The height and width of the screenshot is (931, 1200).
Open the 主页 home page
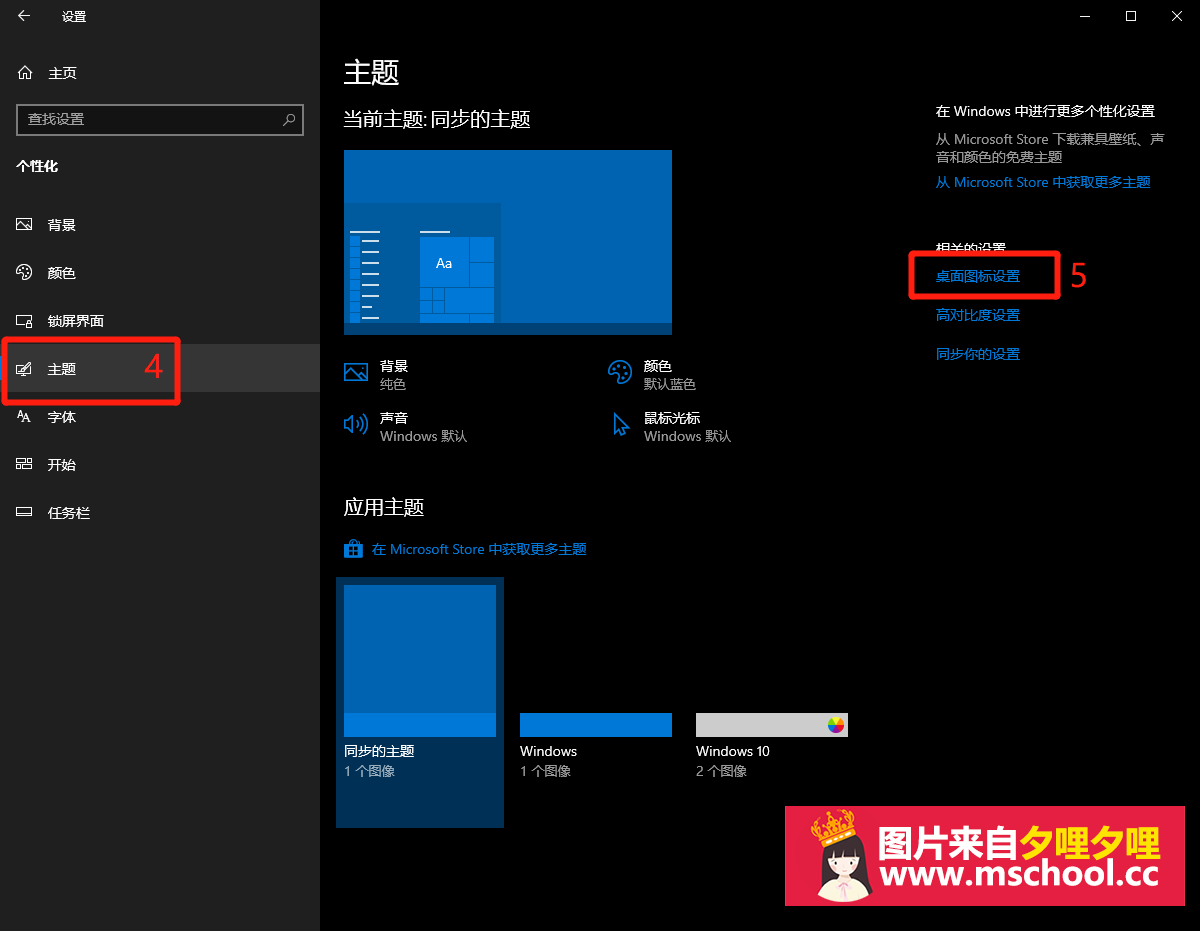160,73
